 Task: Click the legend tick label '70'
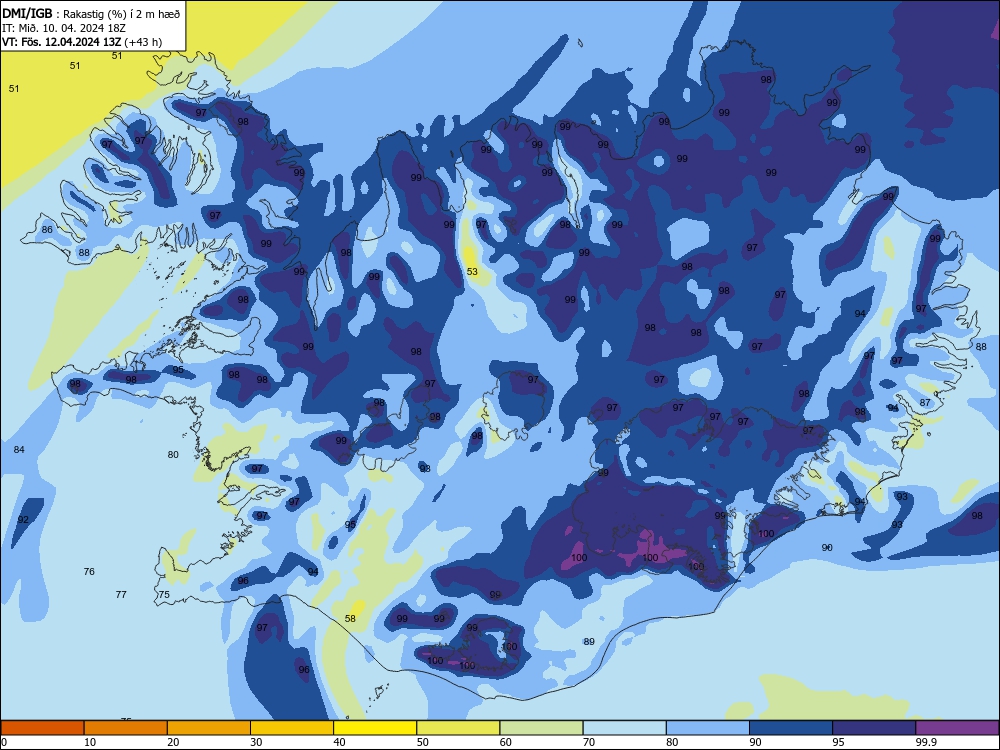[589, 742]
